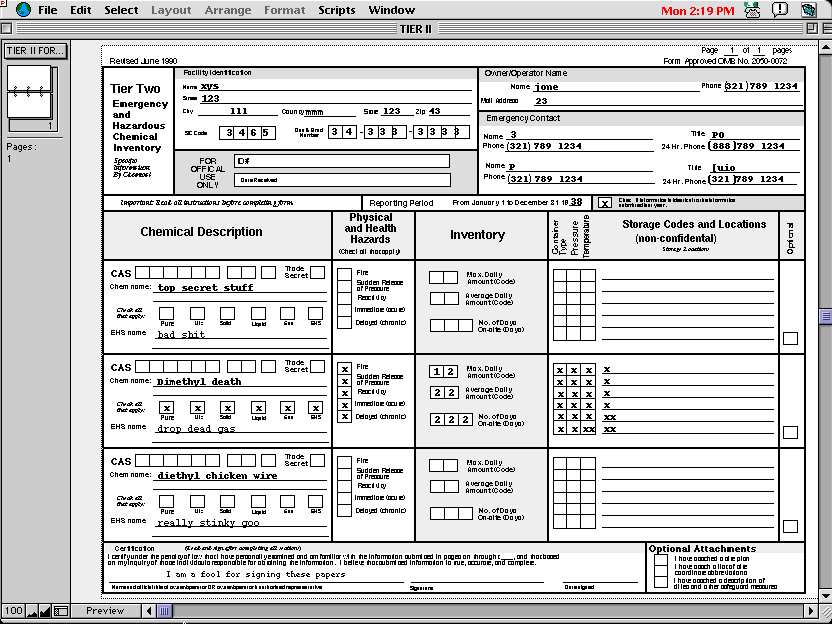
Task: Click the exclamation speech balloon icon
Action: pos(779,10)
